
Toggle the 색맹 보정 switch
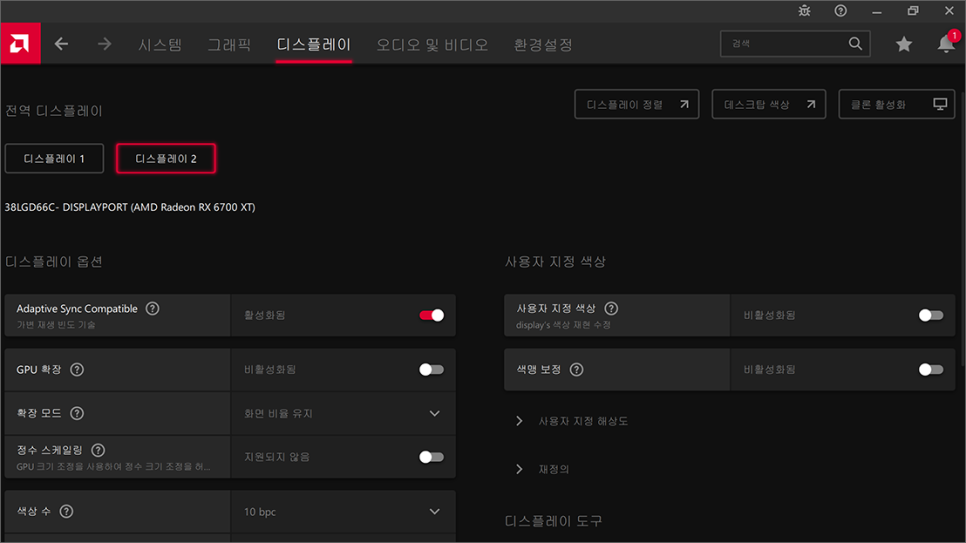click(930, 370)
